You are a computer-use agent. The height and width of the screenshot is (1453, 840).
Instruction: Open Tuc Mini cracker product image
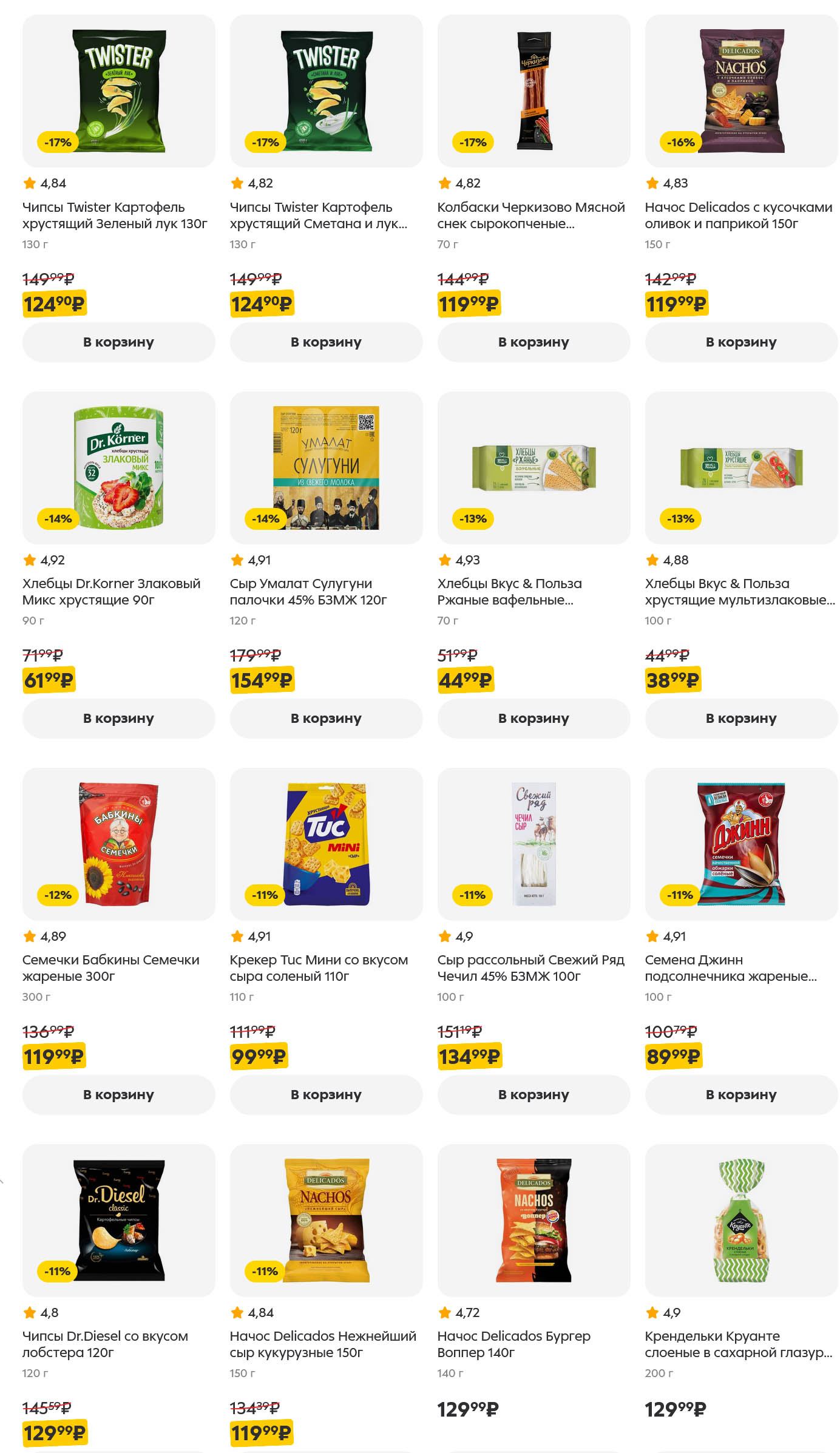coord(326,844)
